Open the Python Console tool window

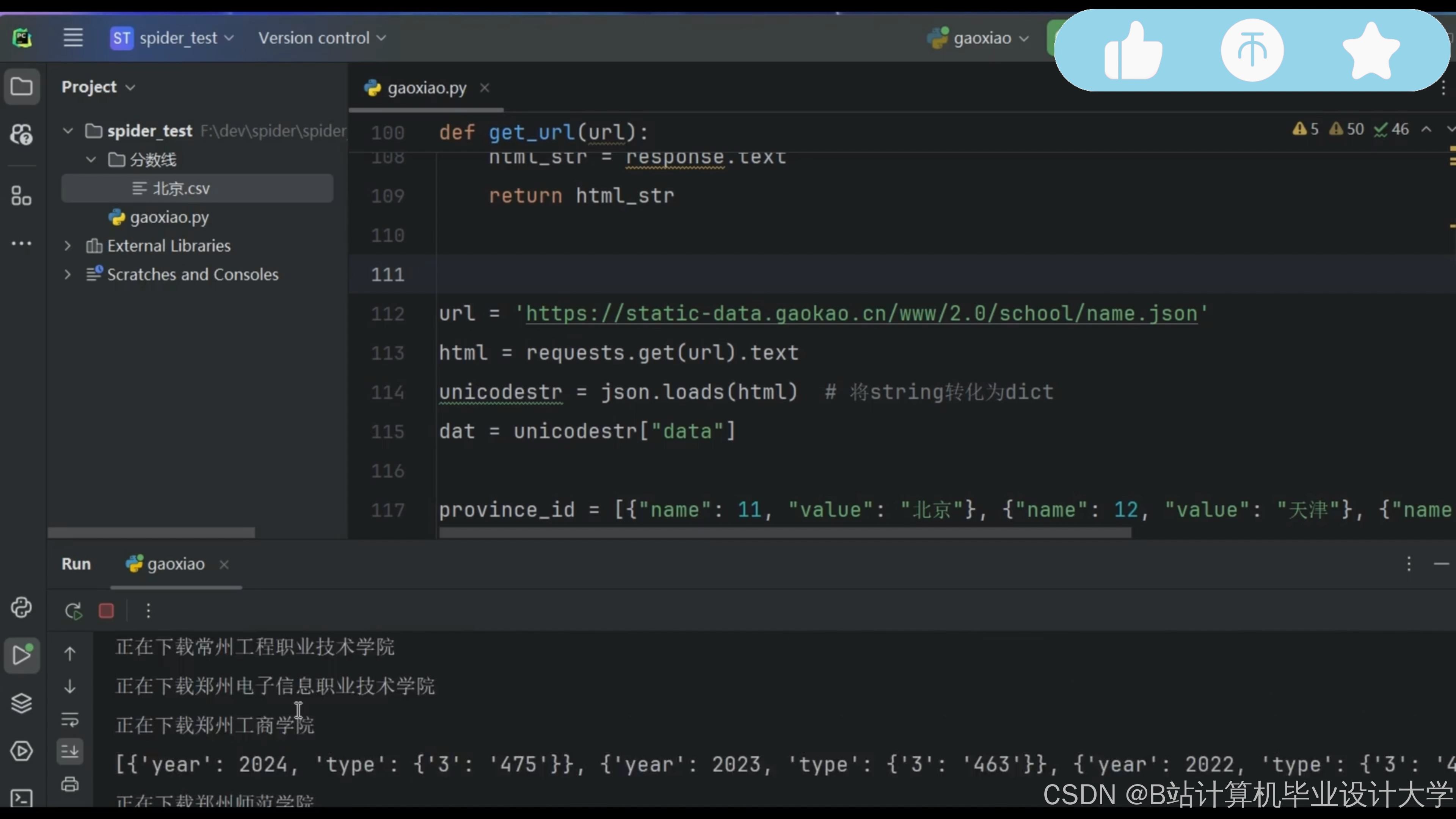22,607
